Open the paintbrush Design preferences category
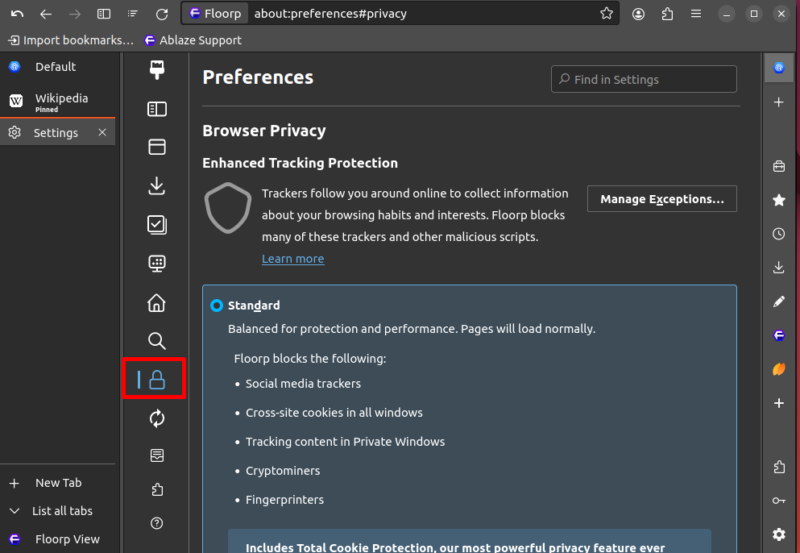The image size is (800, 553). click(x=157, y=69)
